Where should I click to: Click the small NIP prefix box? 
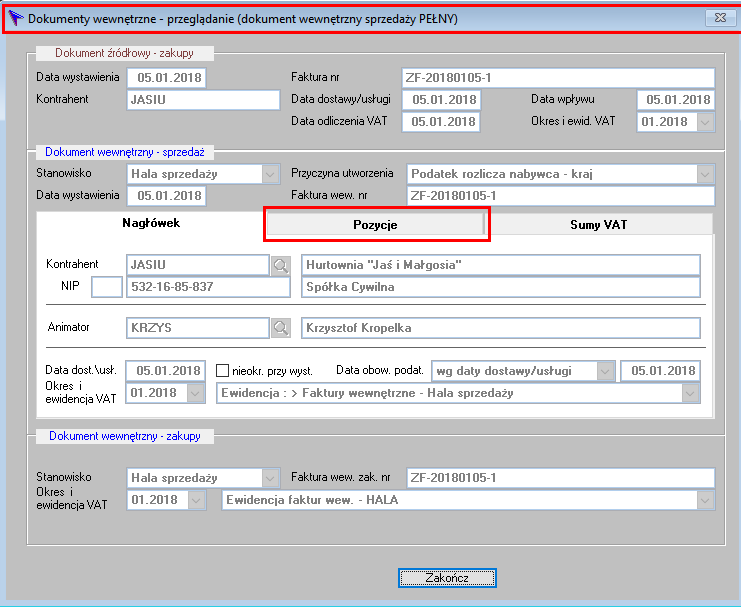pyautogui.click(x=107, y=287)
